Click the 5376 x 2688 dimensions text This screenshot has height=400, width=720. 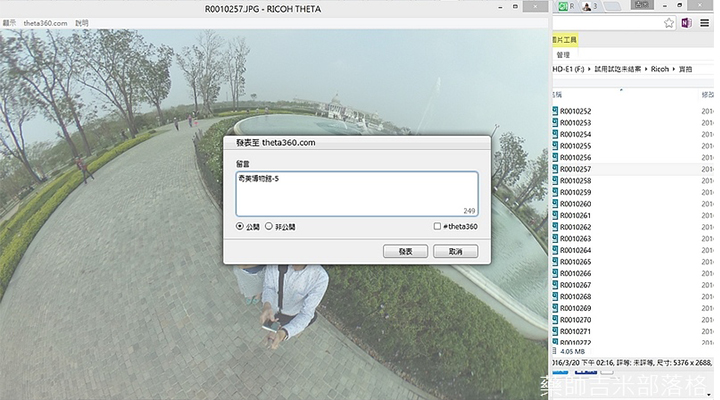point(692,363)
